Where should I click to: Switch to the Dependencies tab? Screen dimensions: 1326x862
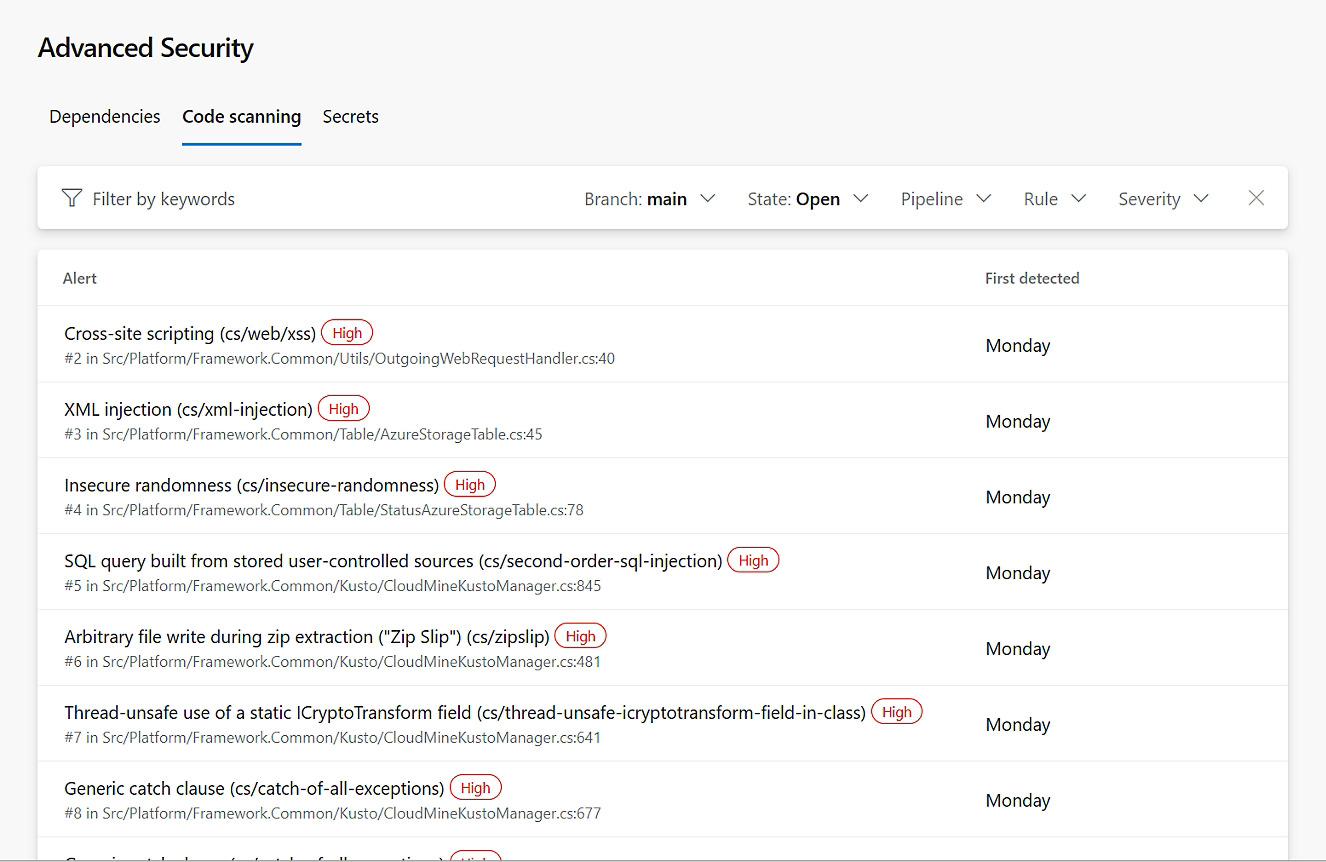click(x=104, y=117)
